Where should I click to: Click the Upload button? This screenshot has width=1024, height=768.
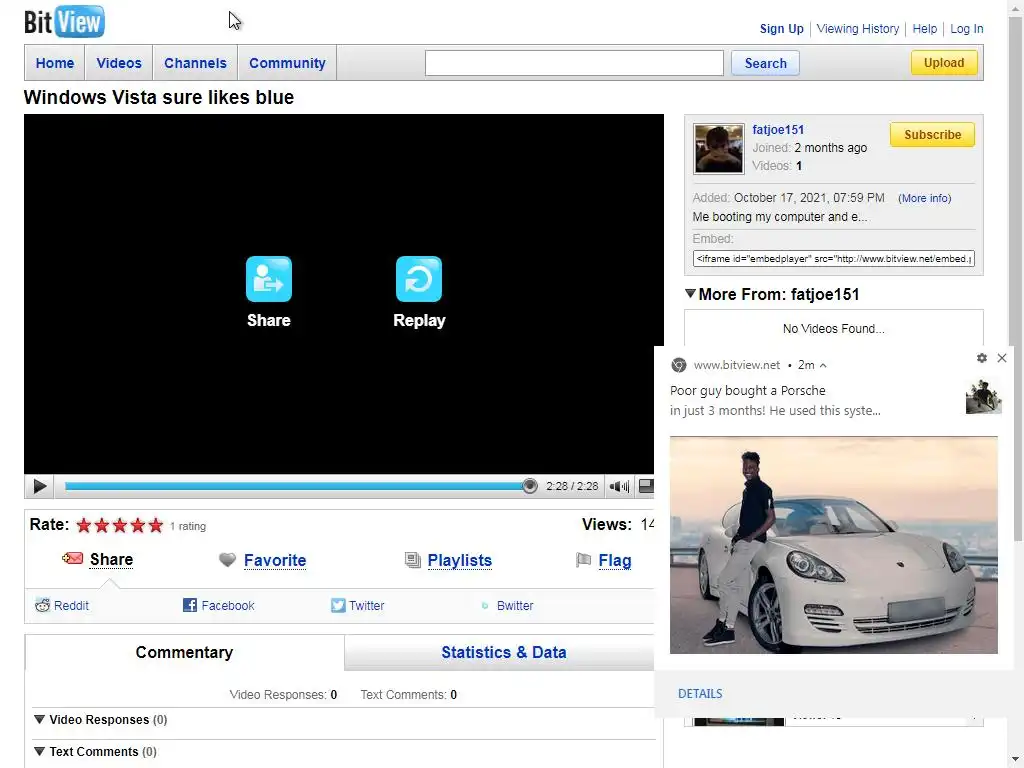pos(944,63)
